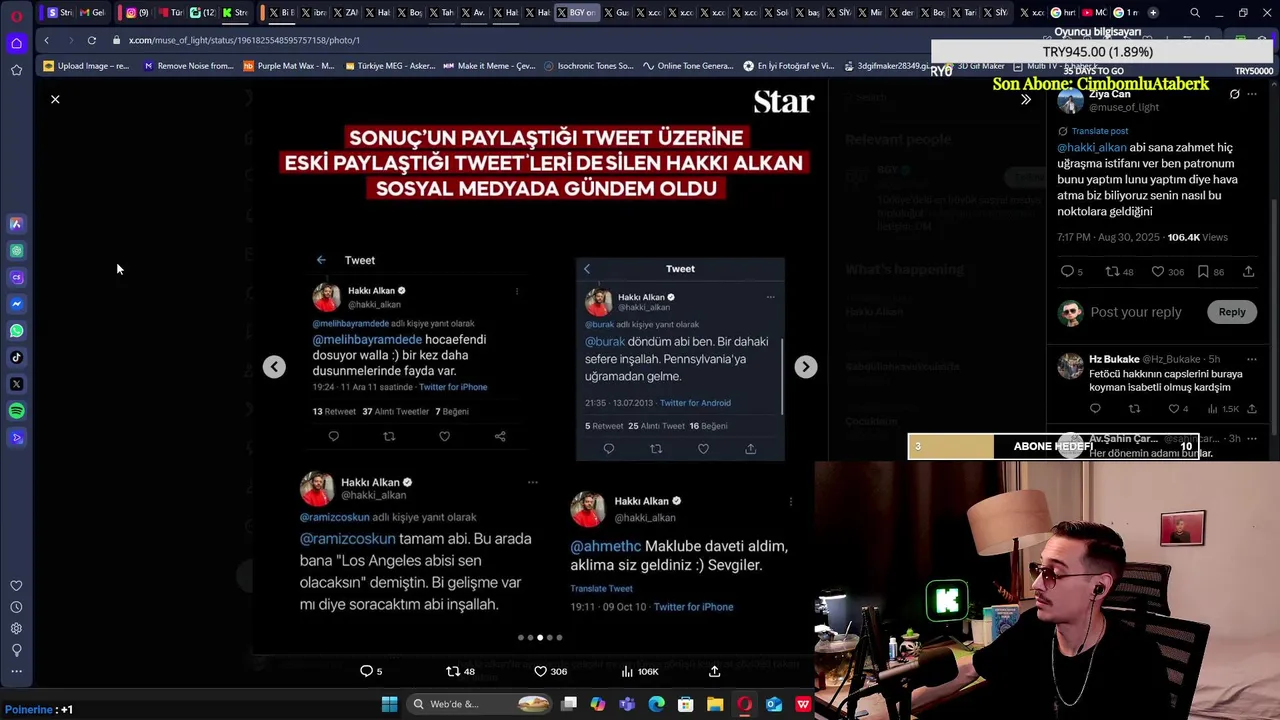The width and height of the screenshot is (1280, 720).
Task: Open 'Make it Meme' bookmark
Action: coord(489,66)
